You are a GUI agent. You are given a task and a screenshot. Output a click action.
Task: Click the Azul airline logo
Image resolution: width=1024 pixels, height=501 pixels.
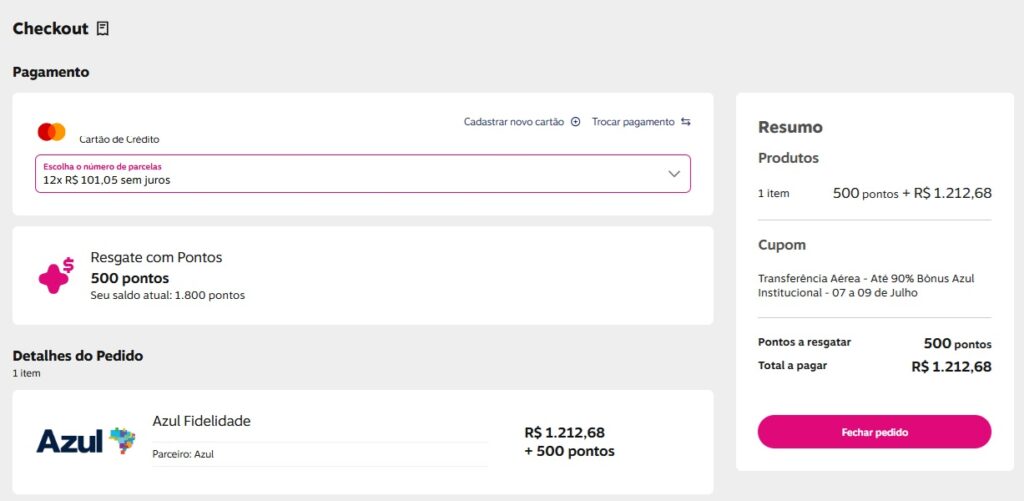point(85,440)
